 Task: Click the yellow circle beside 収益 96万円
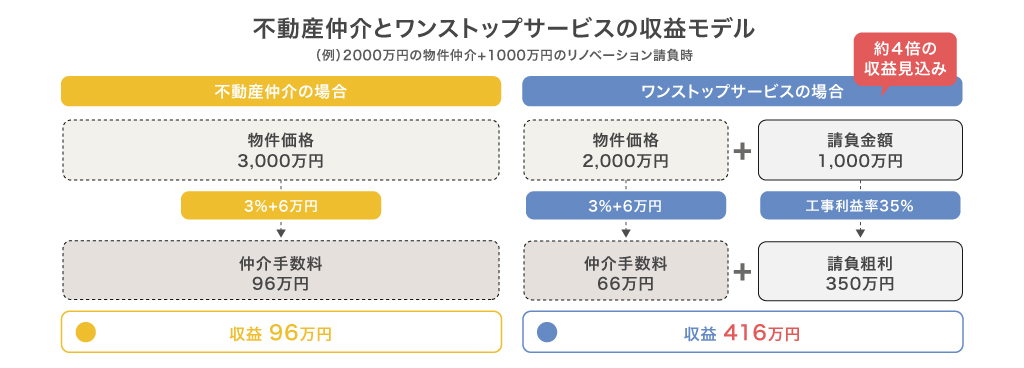(x=86, y=332)
